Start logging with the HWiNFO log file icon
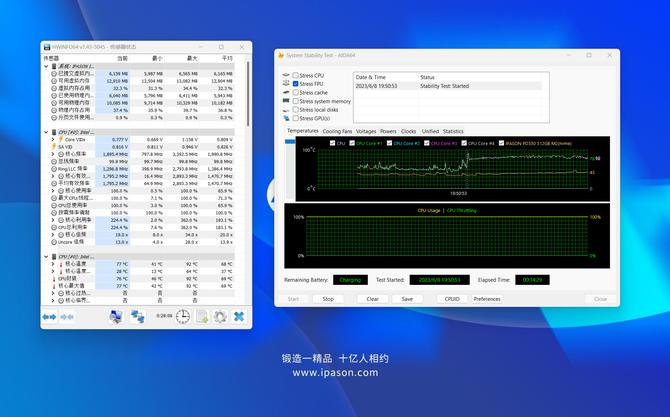670x417 pixels. pyautogui.click(x=202, y=317)
